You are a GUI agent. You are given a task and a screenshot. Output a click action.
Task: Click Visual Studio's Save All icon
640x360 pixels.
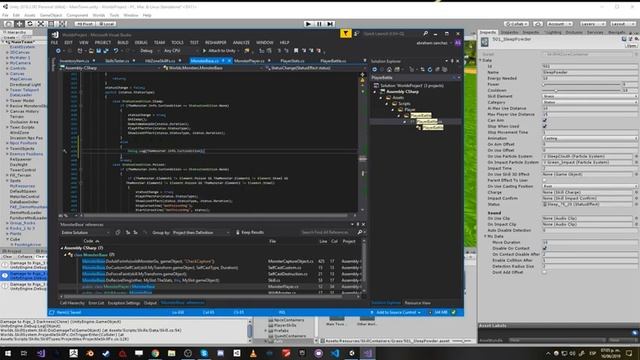(106, 51)
